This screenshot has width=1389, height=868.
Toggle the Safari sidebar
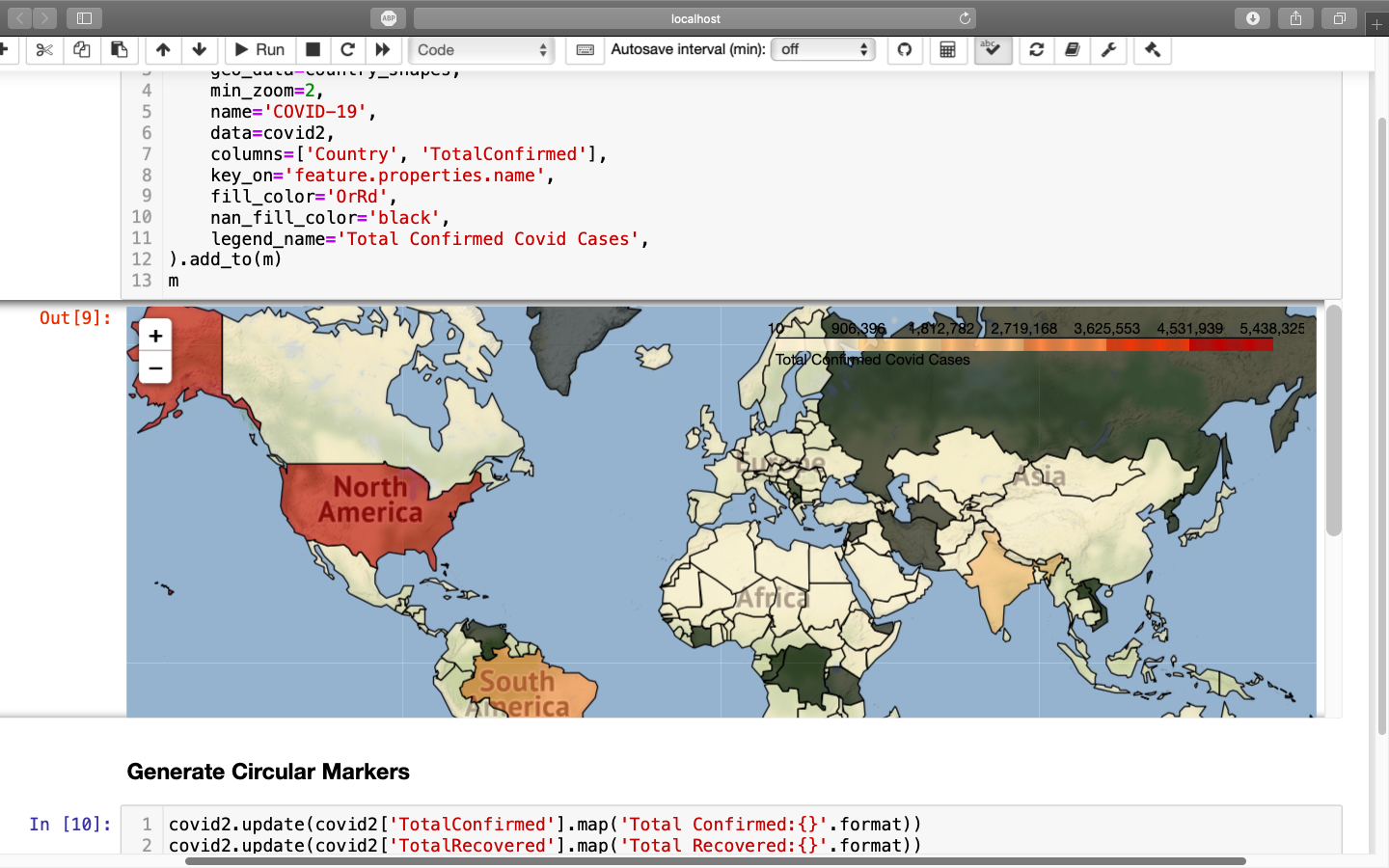point(84,18)
